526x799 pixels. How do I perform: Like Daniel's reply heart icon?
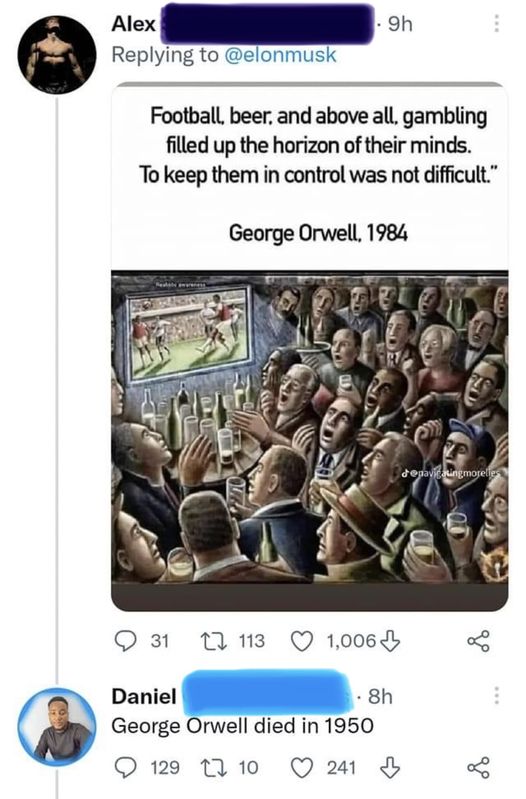click(x=301, y=767)
